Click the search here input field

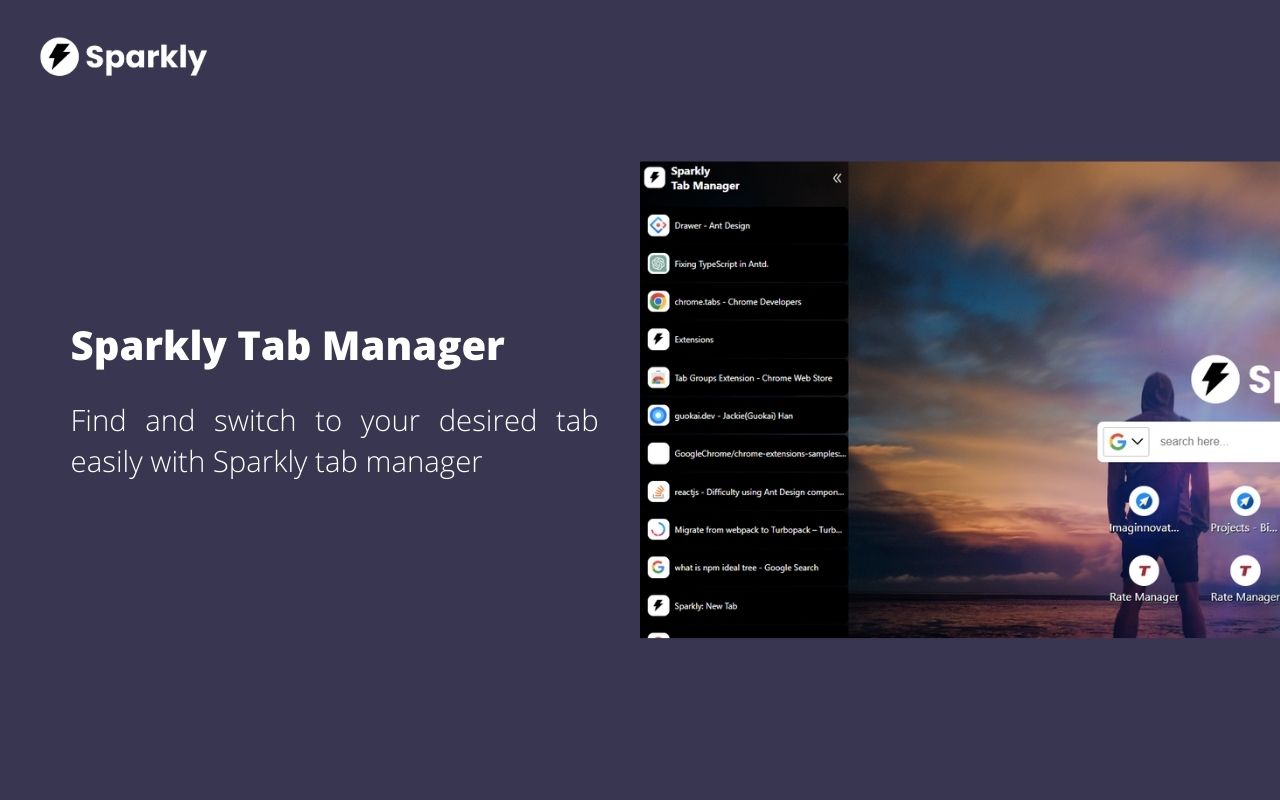click(1210, 441)
